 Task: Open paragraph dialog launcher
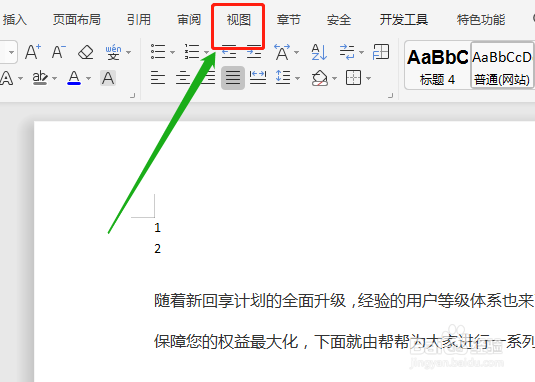[391, 96]
